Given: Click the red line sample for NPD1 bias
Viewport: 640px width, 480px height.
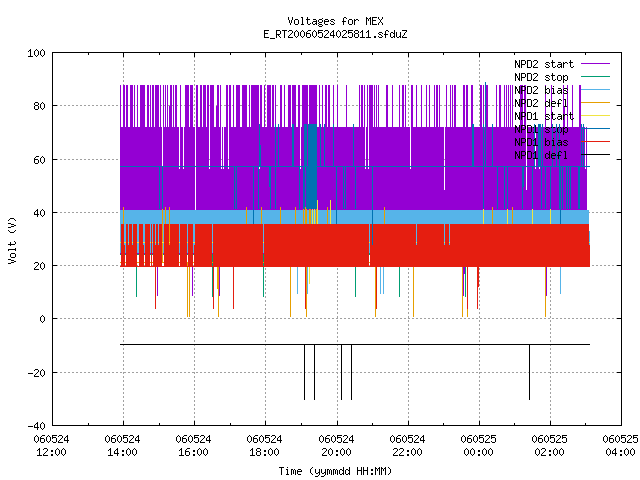Looking at the screenshot, I should (x=596, y=142).
